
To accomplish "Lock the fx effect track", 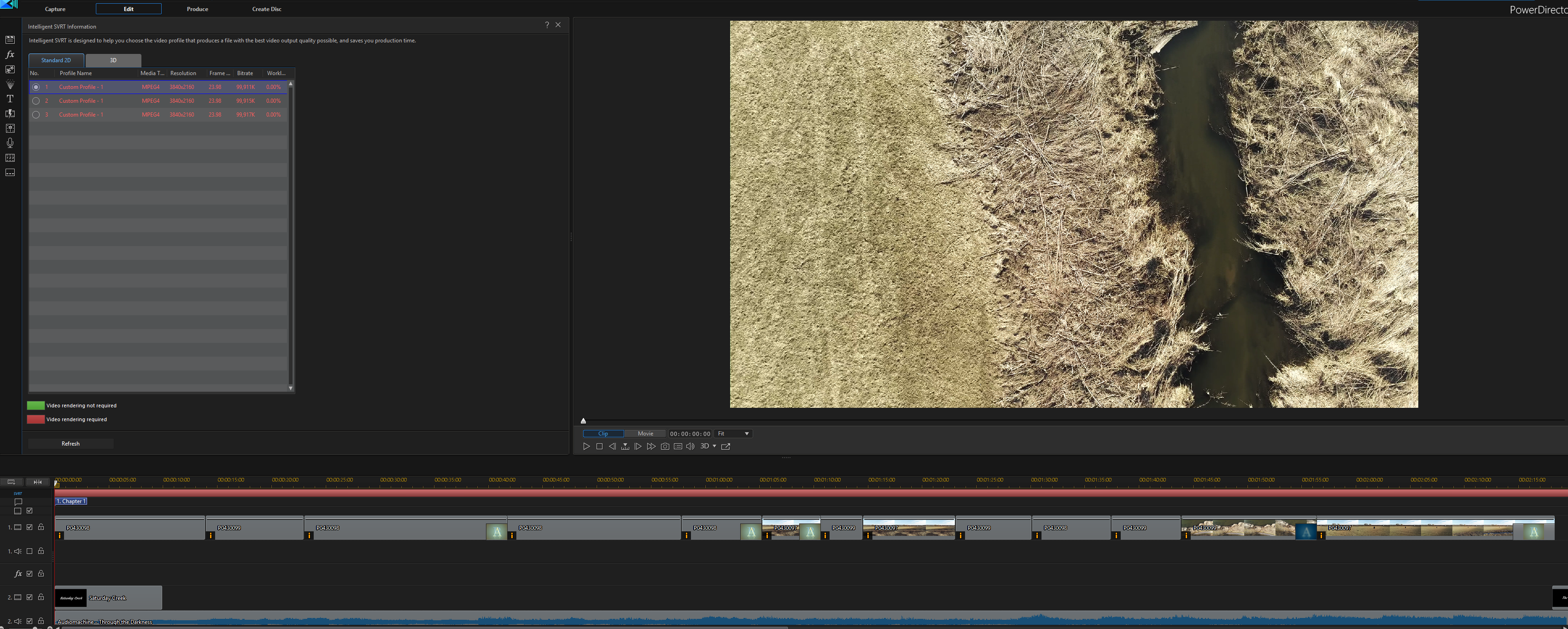I will click(x=41, y=574).
